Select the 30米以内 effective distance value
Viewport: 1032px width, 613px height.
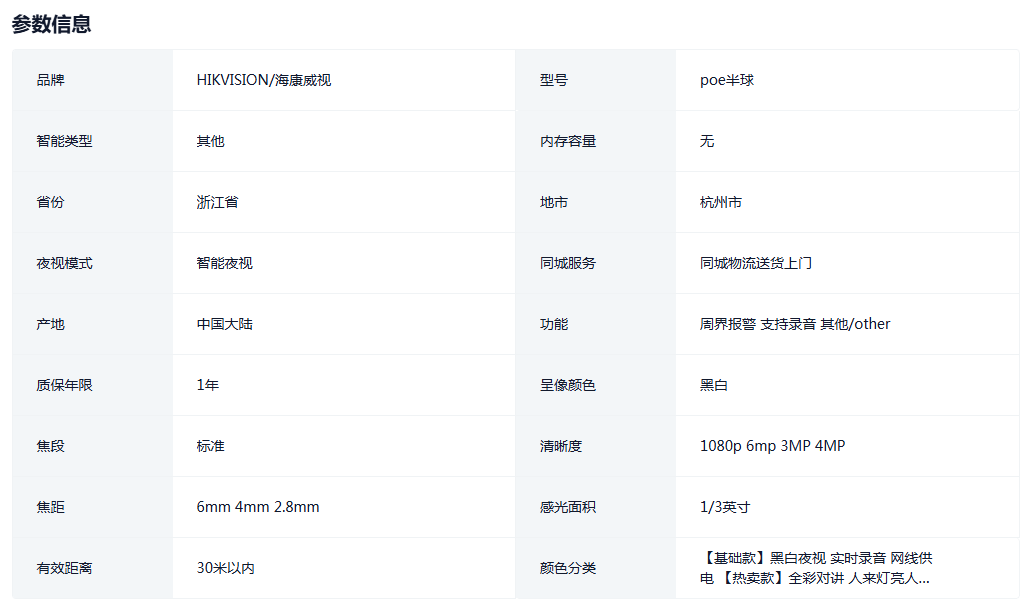[225, 568]
